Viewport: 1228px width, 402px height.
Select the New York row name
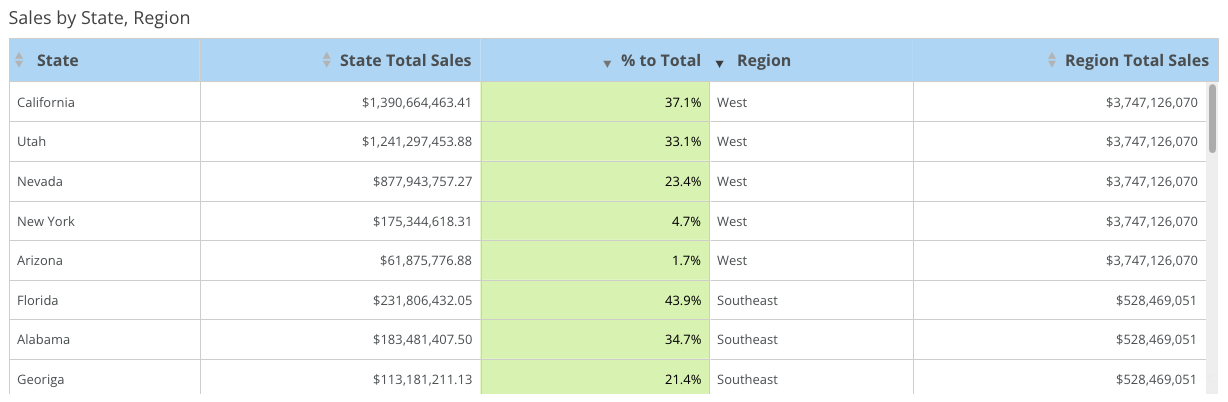(x=46, y=221)
